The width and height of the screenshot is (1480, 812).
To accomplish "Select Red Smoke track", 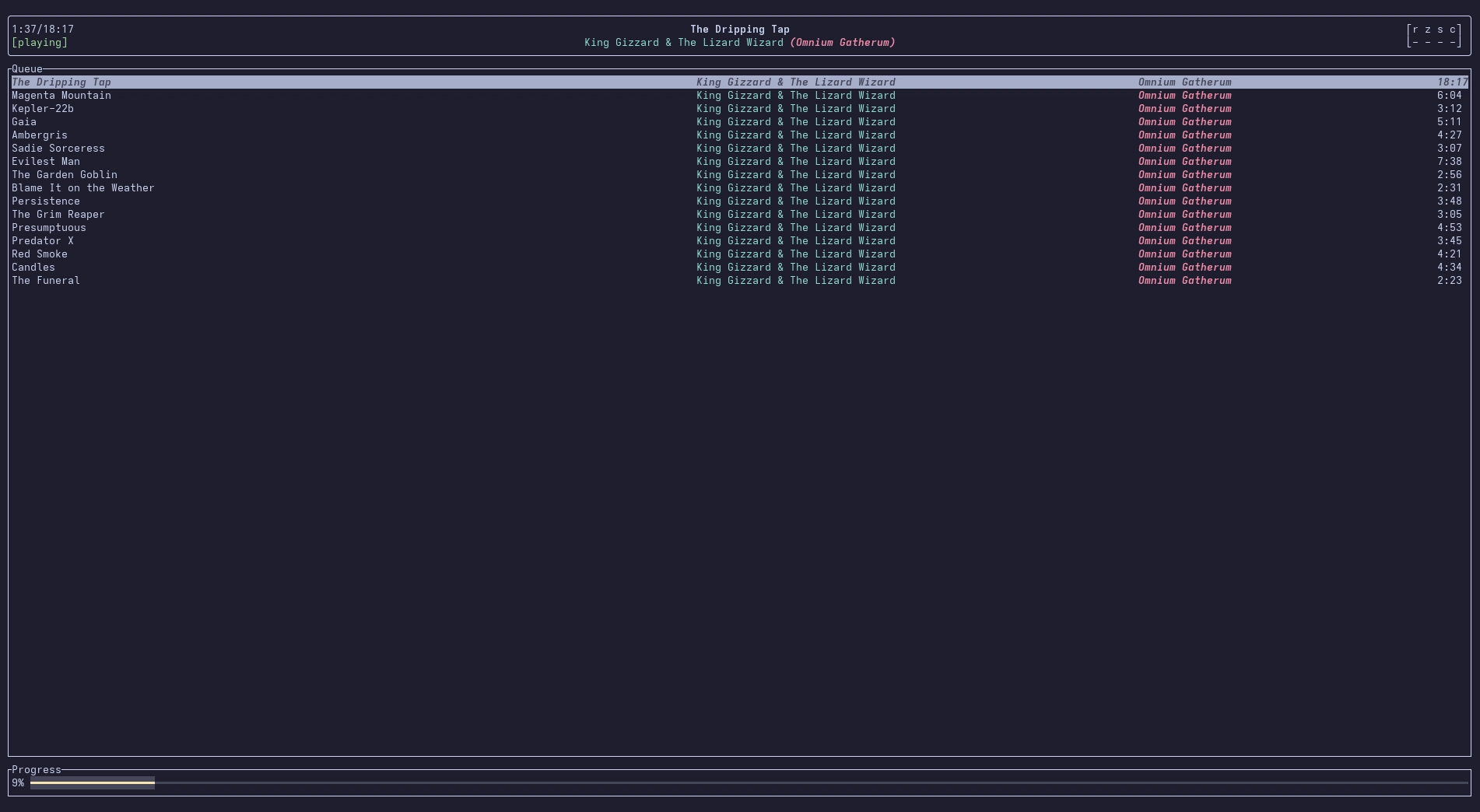I will (x=739, y=254).
